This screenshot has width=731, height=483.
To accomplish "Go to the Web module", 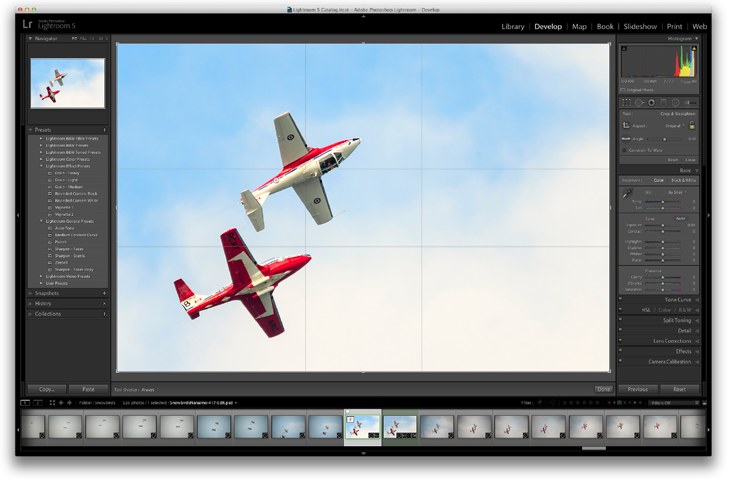I will click(699, 27).
